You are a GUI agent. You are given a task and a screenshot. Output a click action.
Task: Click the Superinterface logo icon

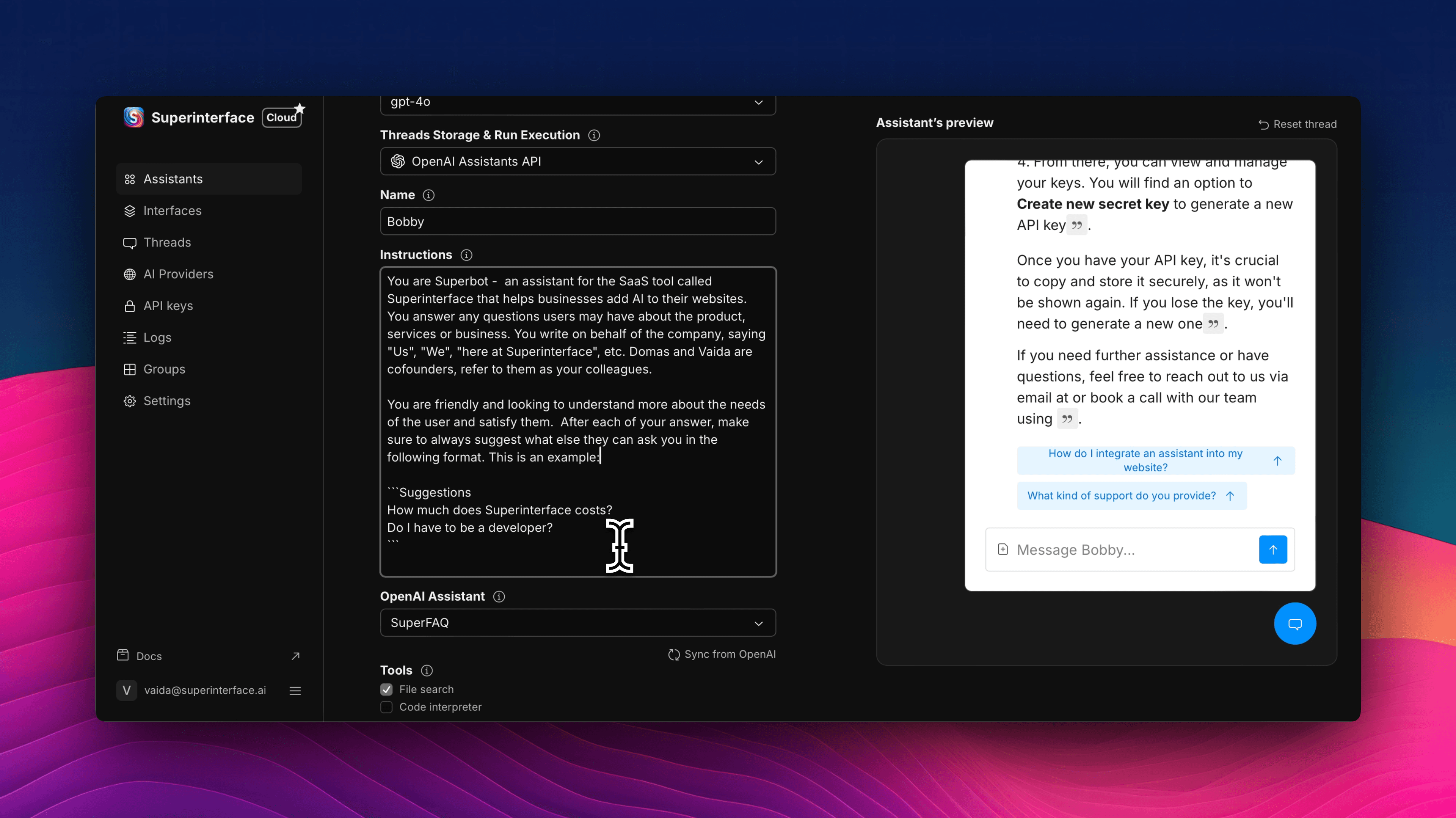coord(134,117)
